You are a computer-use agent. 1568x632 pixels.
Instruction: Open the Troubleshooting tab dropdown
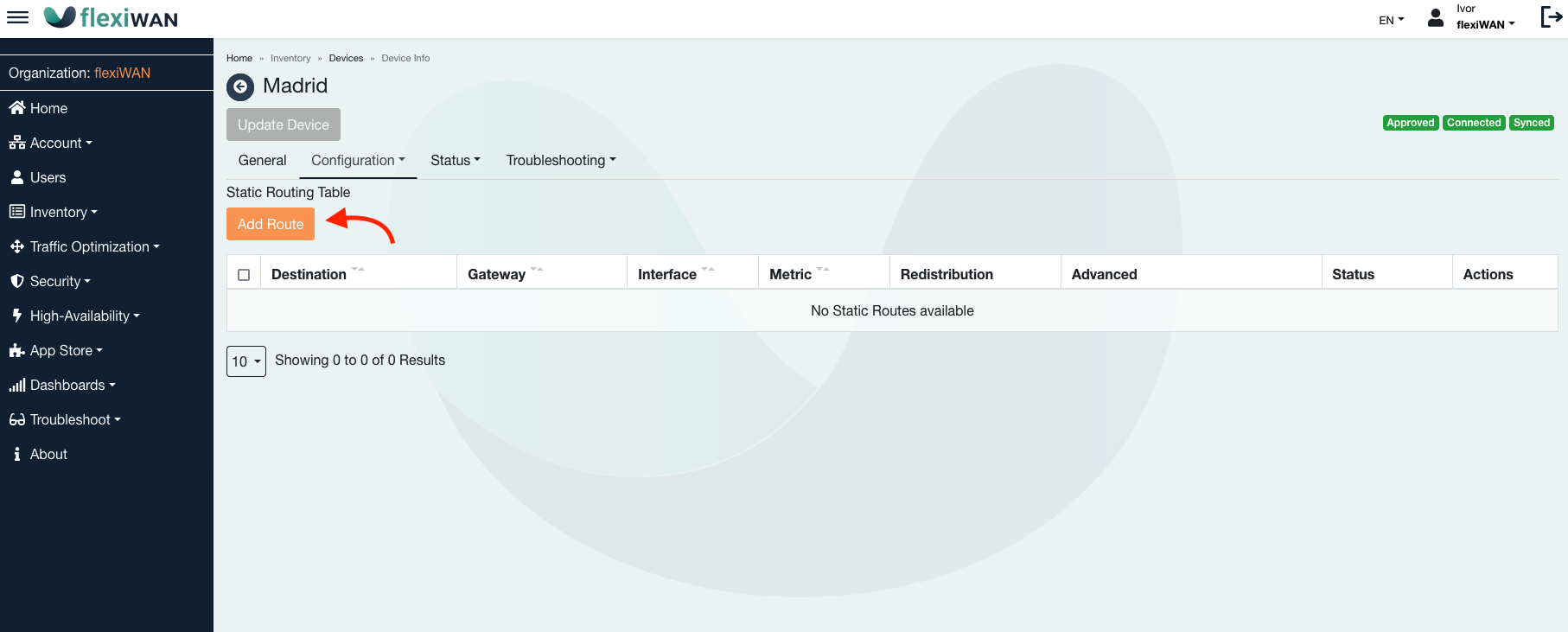[x=561, y=160]
